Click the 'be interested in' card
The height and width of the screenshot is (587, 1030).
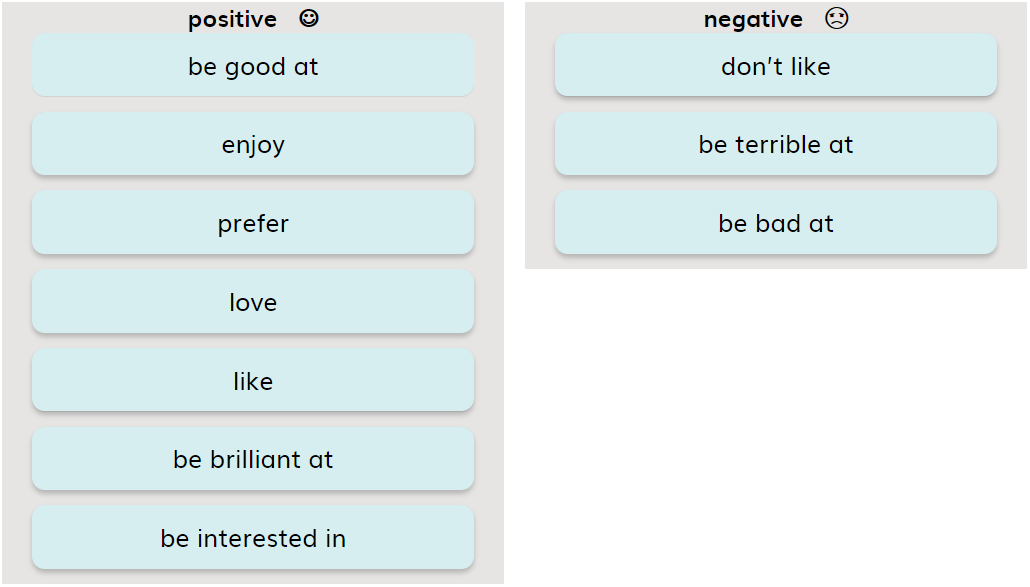[x=253, y=538]
